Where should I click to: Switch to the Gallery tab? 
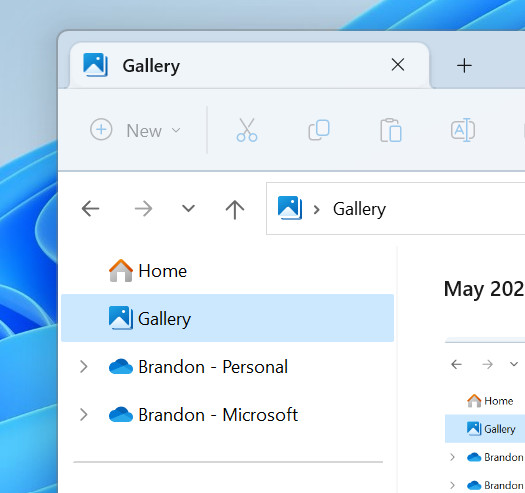(x=249, y=65)
